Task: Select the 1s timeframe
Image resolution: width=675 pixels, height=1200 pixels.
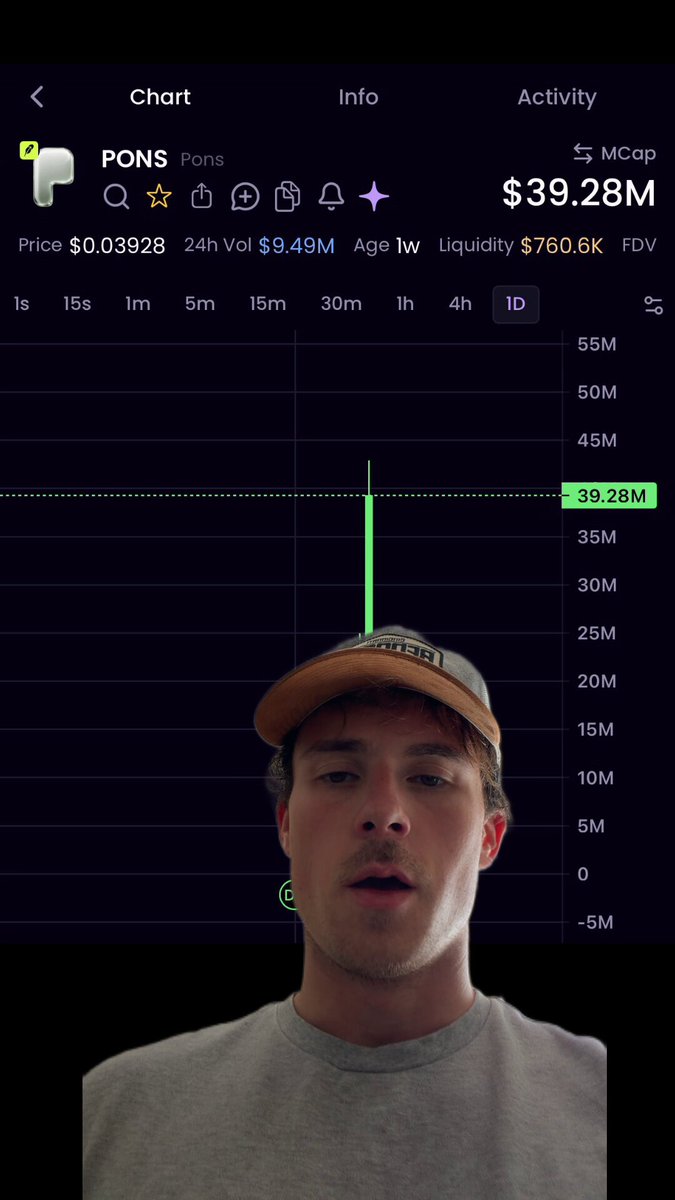Action: (x=21, y=304)
